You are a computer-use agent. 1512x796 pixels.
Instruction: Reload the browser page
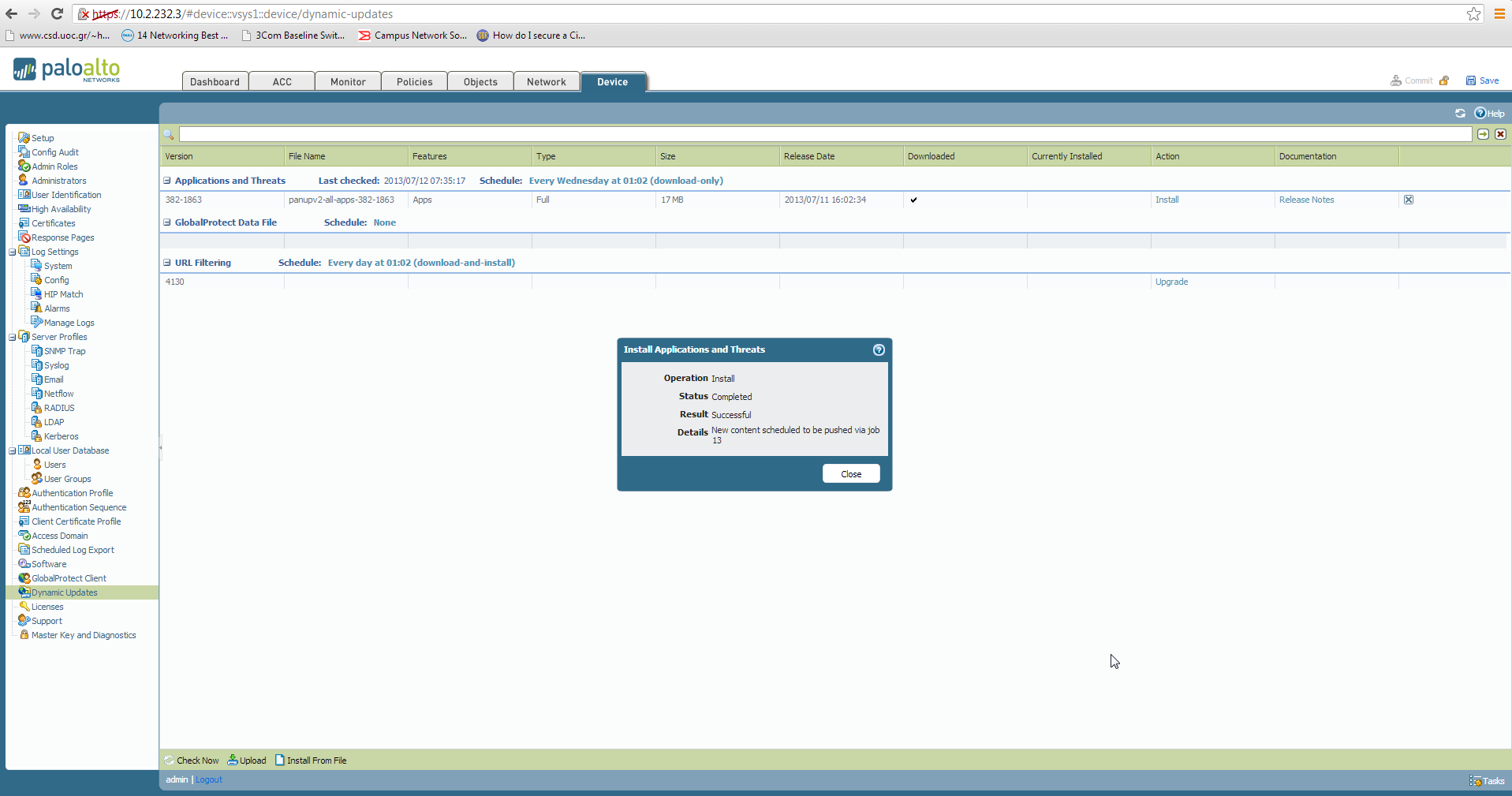57,13
